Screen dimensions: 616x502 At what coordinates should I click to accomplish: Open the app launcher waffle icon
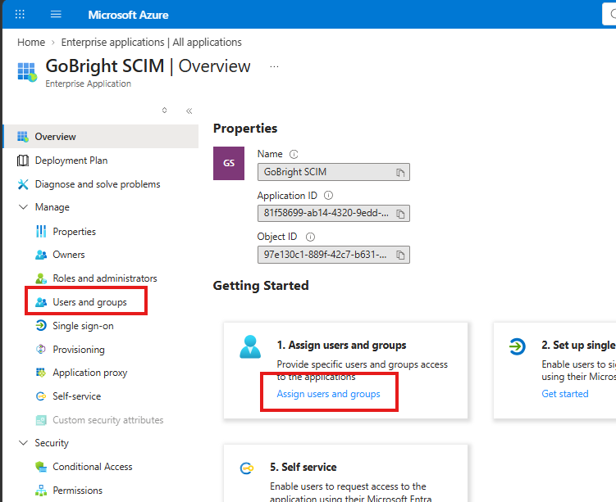[20, 15]
